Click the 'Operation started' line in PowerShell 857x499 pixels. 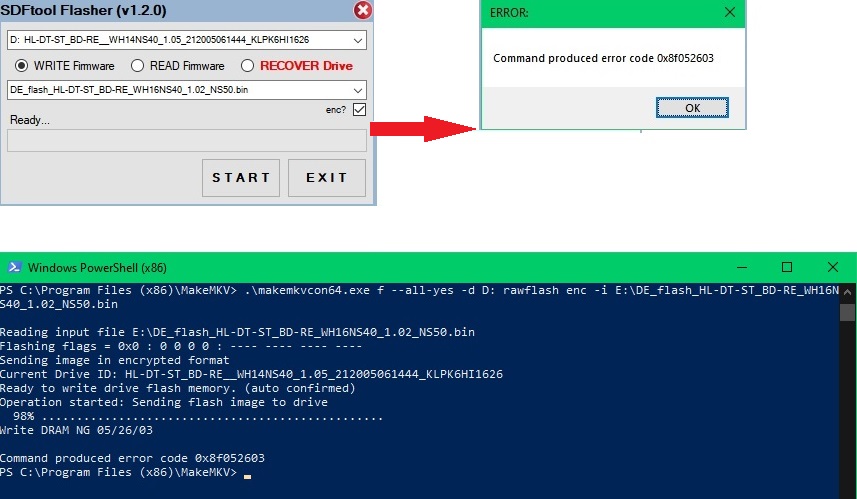tap(164, 402)
